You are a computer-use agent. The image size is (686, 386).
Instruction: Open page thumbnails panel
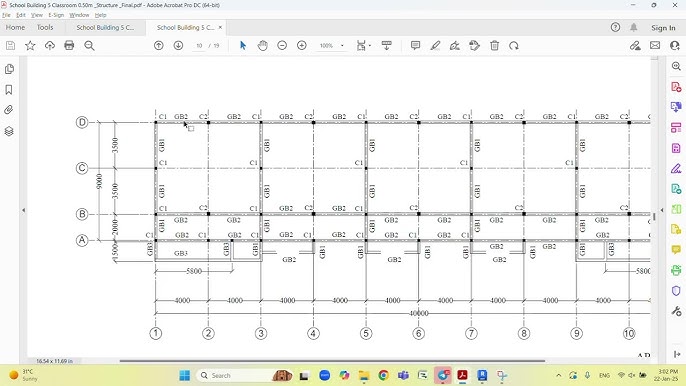click(9, 69)
